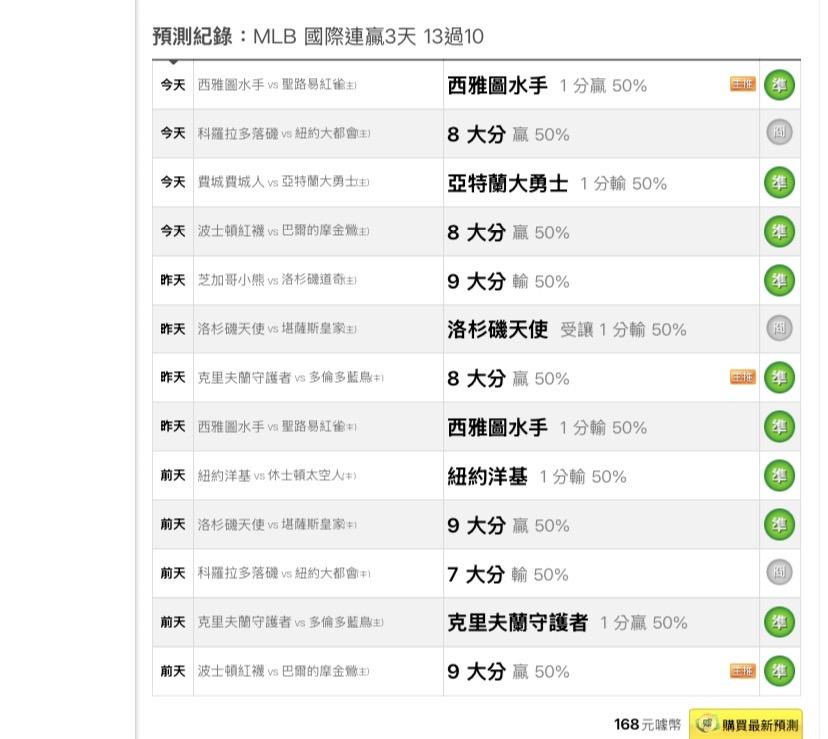
Task: Click the green 準 badge for today's 西雅圖水手 vs 聖路易紅雀
Action: [779, 85]
